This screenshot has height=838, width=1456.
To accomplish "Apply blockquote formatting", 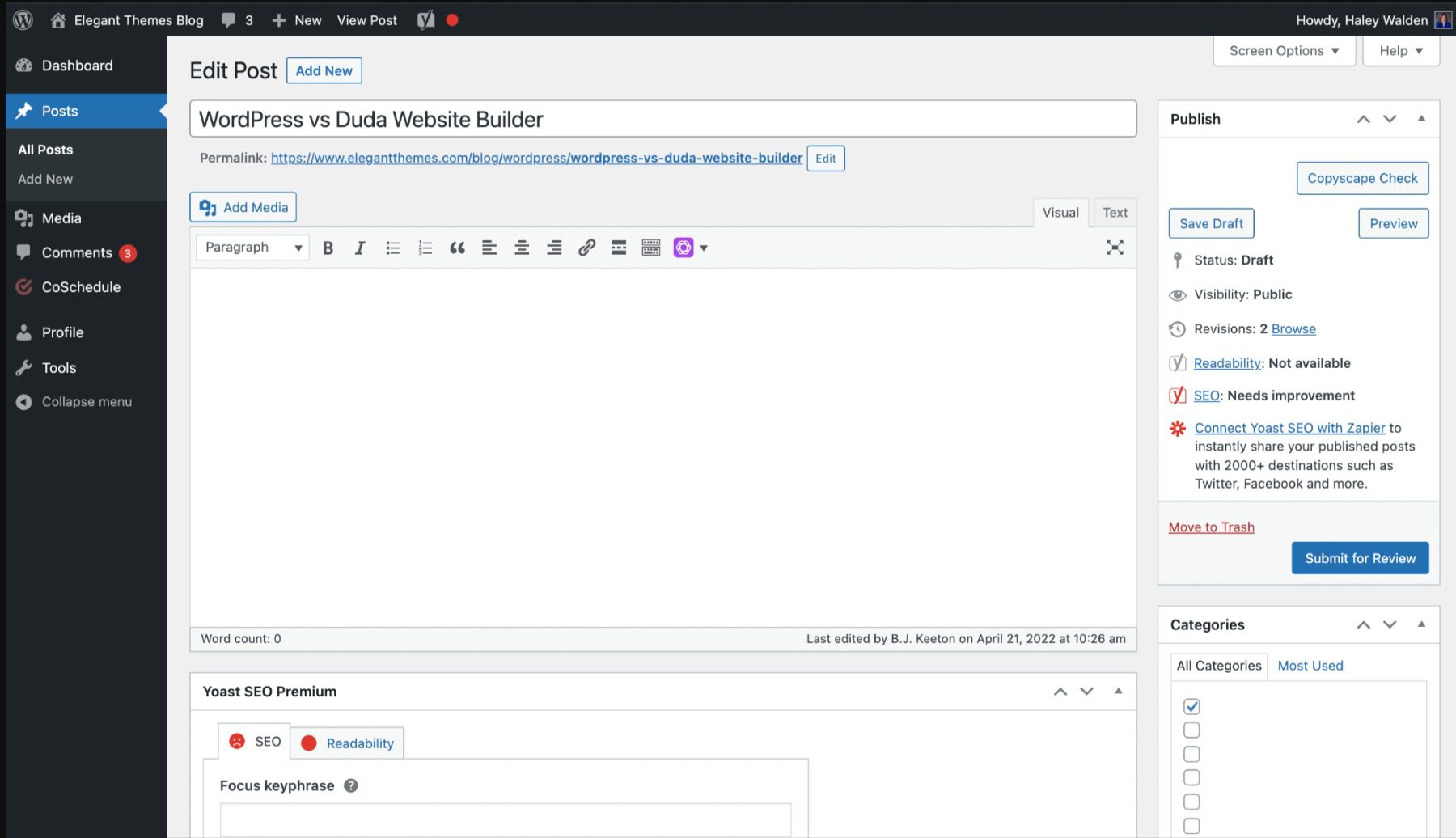I will pos(458,248).
